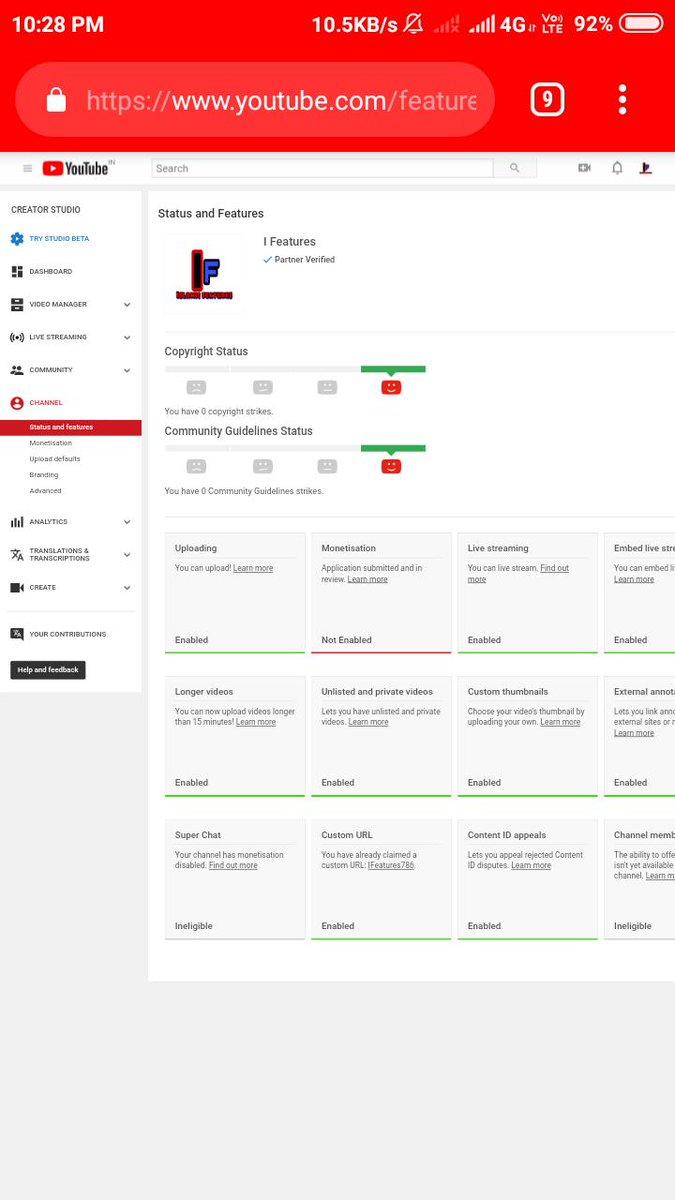Expand the Analytics section chevron
This screenshot has width=675, height=1200.
point(127,522)
